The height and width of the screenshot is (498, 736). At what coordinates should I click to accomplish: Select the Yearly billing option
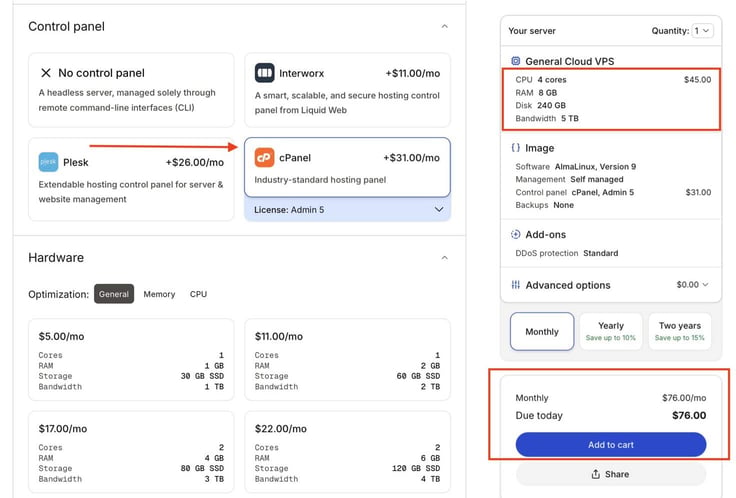(611, 331)
